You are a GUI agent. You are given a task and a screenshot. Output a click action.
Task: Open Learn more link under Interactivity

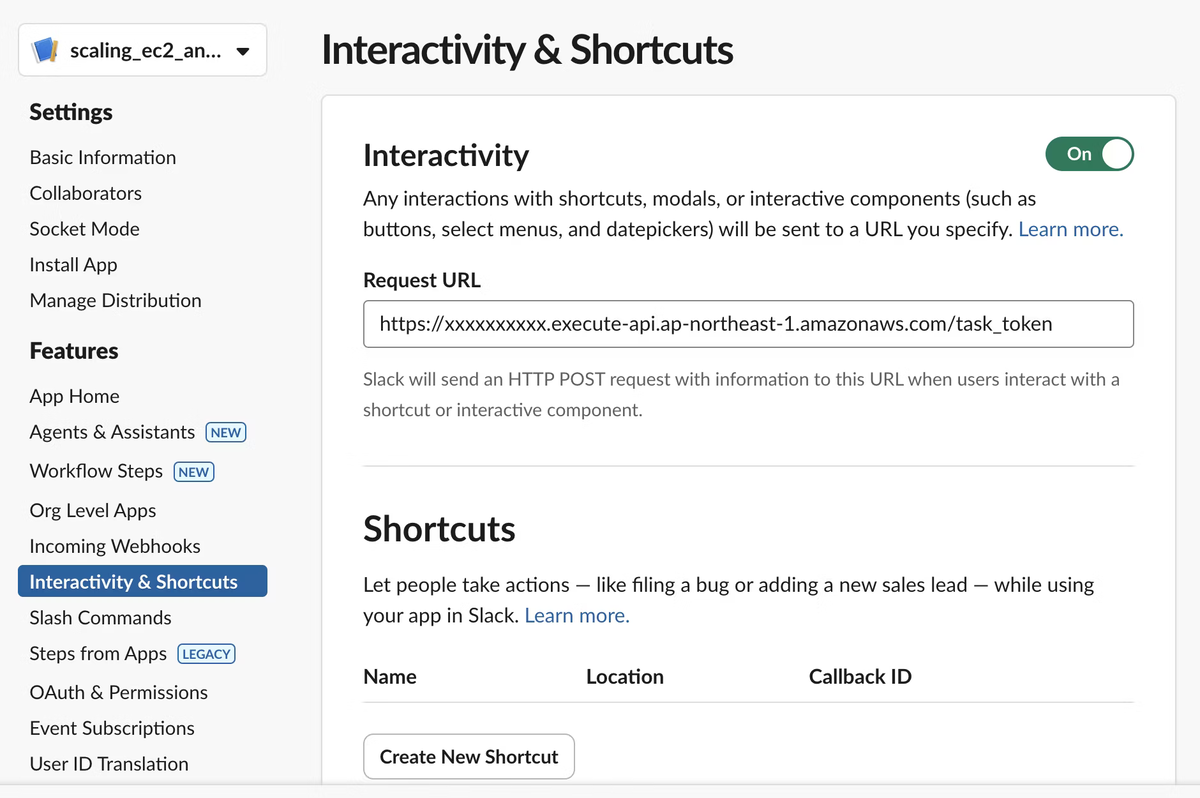(1071, 229)
